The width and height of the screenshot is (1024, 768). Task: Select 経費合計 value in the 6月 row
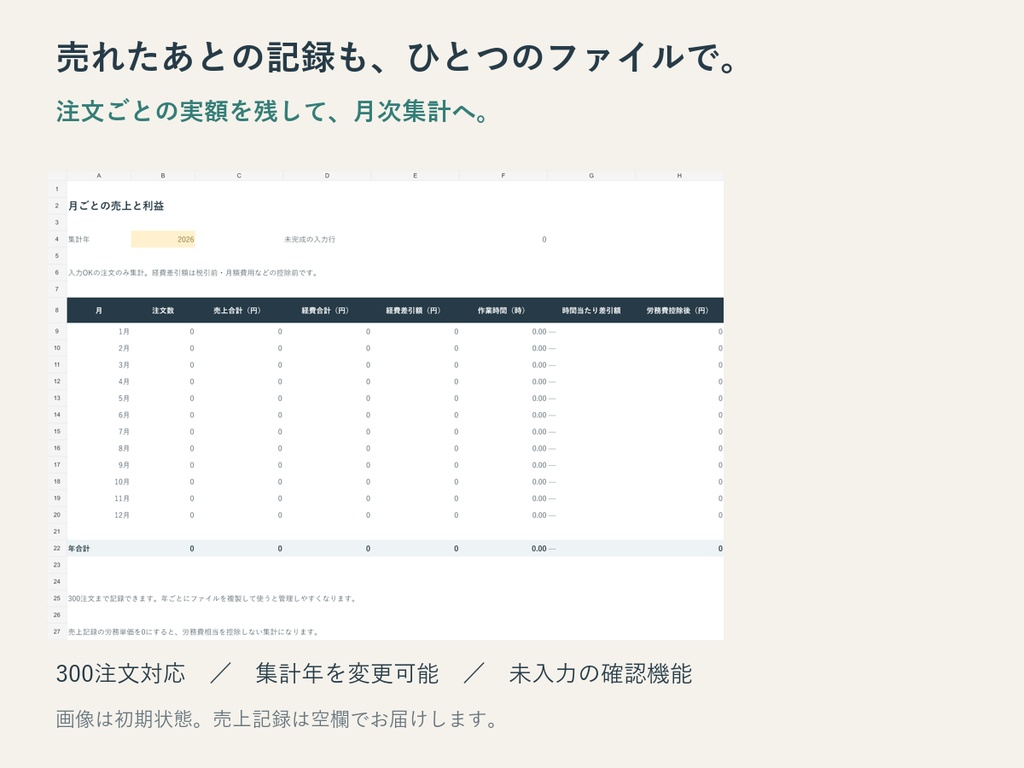[368, 415]
